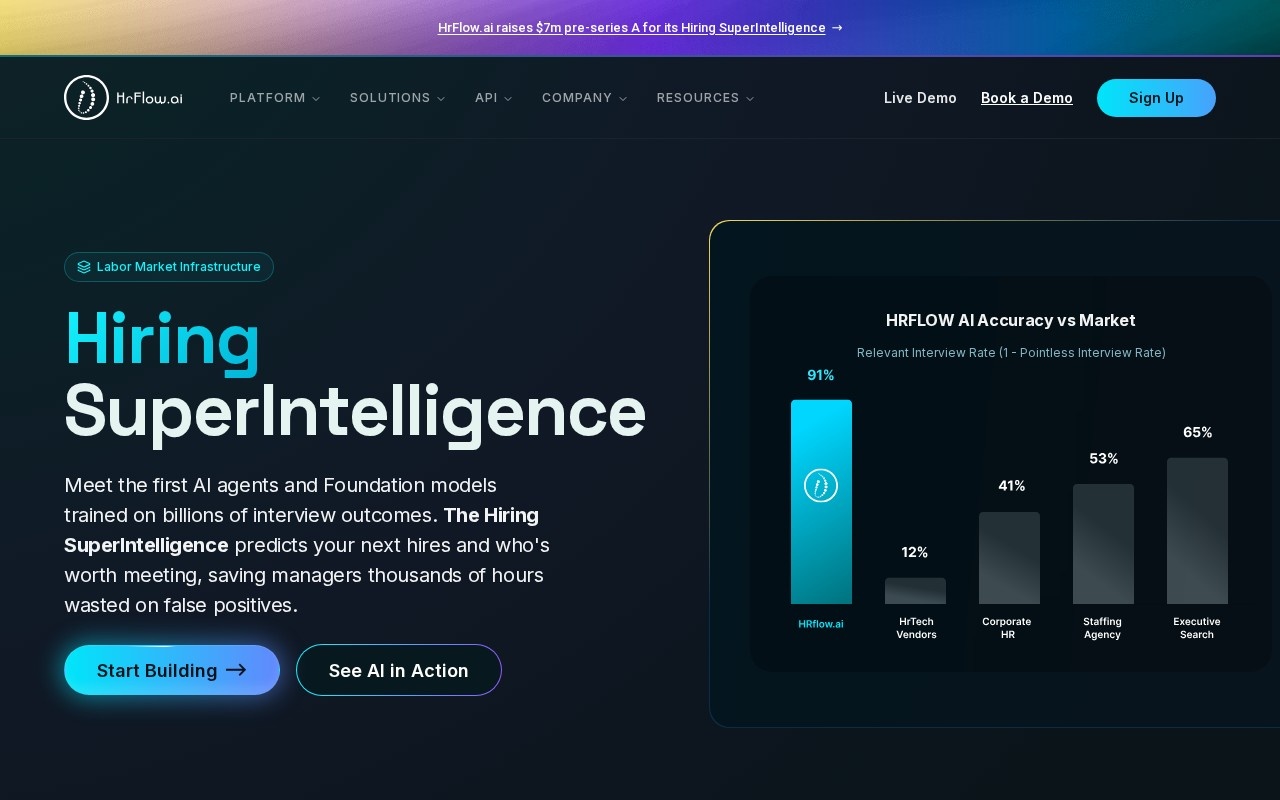Screen dimensions: 1280x800
Task: Click the Staffing Agency axis label
Action: point(1102,628)
